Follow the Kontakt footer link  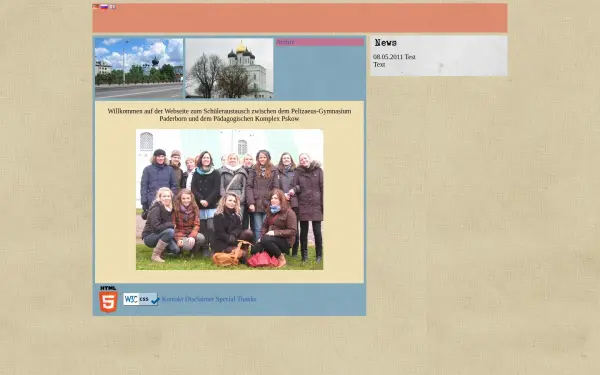click(173, 299)
